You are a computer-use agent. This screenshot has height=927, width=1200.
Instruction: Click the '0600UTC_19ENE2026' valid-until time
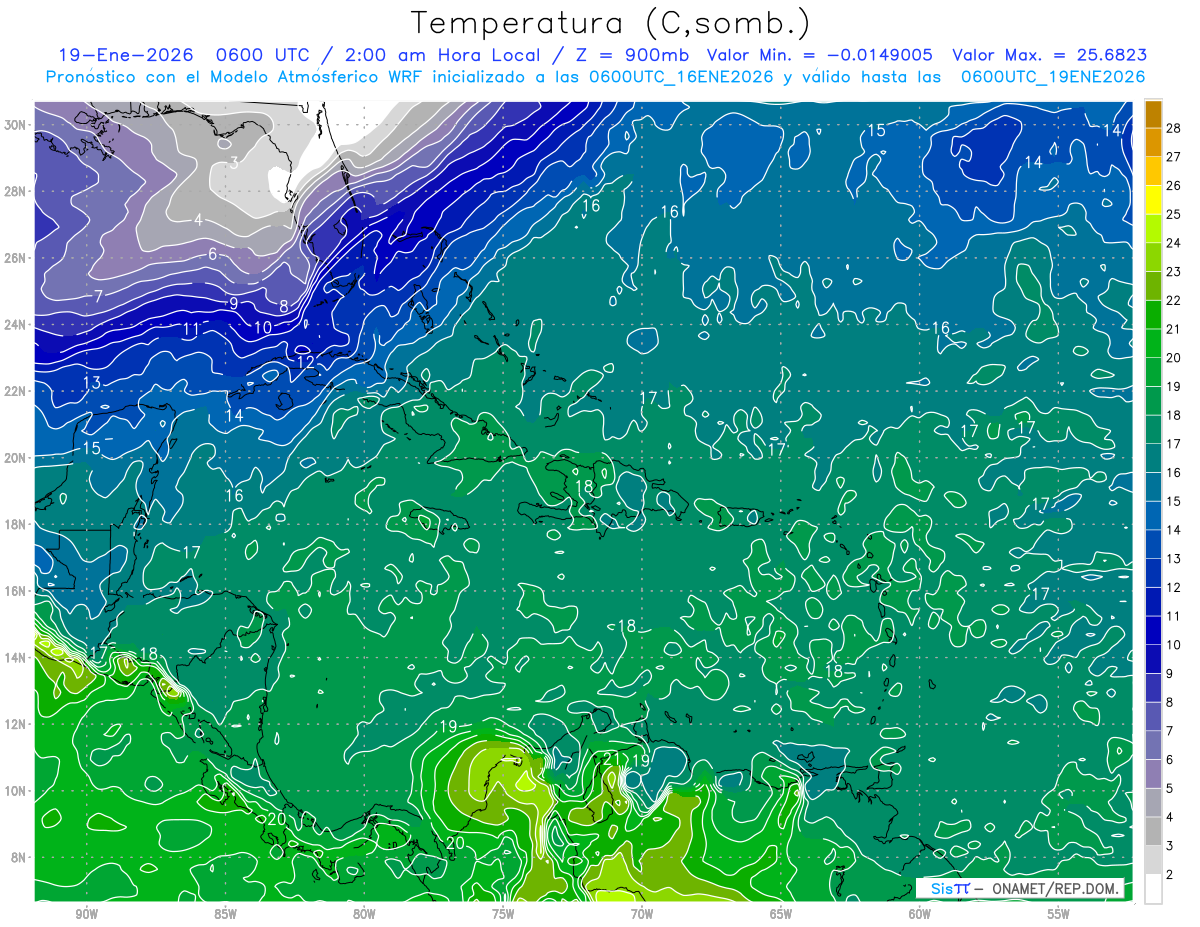pos(1053,77)
